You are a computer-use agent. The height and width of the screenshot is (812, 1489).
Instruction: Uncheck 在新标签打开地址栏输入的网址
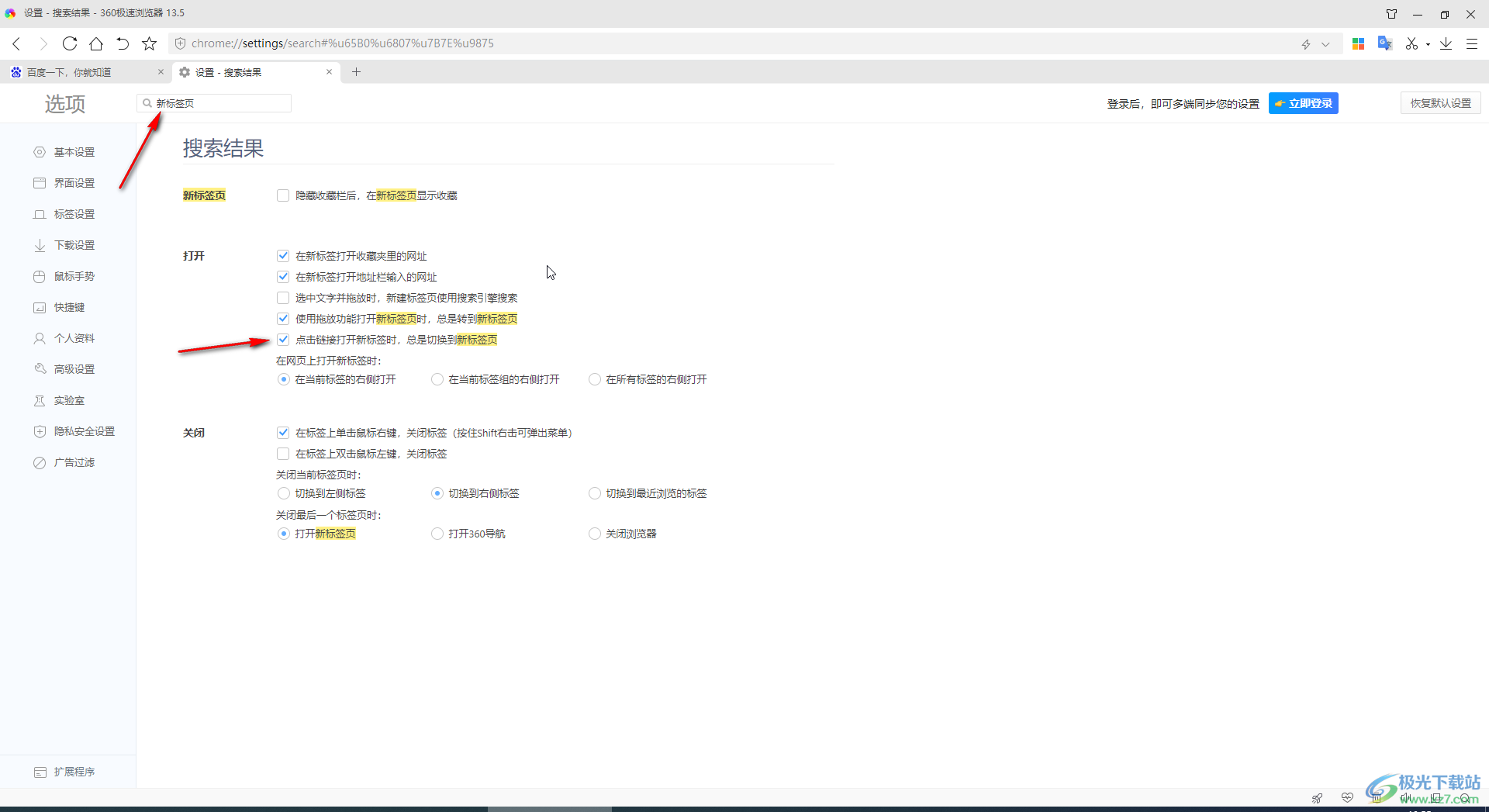[x=283, y=277]
